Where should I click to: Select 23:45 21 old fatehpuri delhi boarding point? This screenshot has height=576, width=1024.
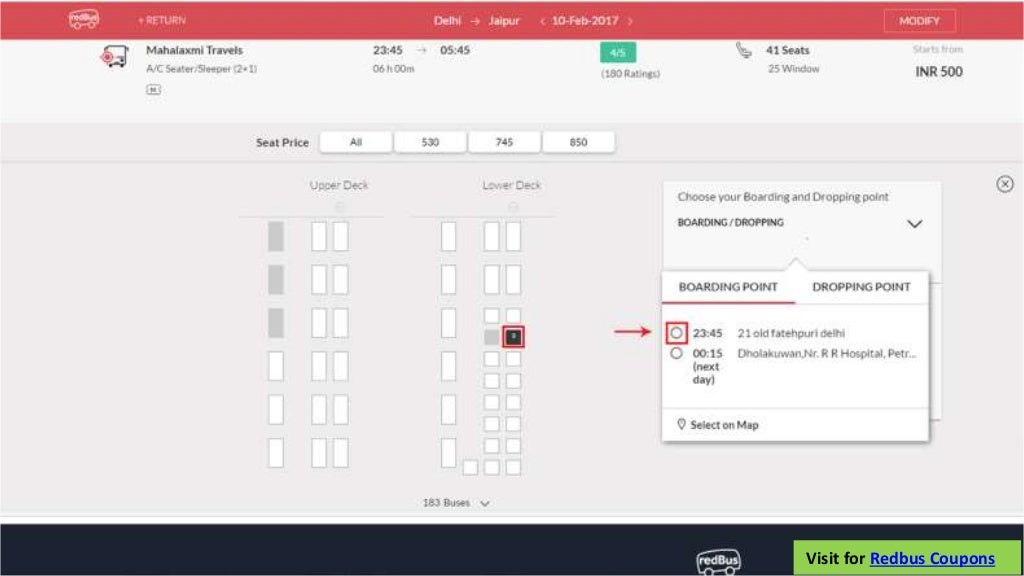pyautogui.click(x=676, y=333)
